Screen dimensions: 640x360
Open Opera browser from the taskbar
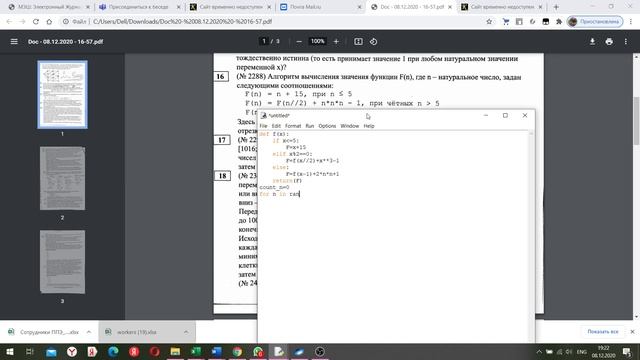154,351
